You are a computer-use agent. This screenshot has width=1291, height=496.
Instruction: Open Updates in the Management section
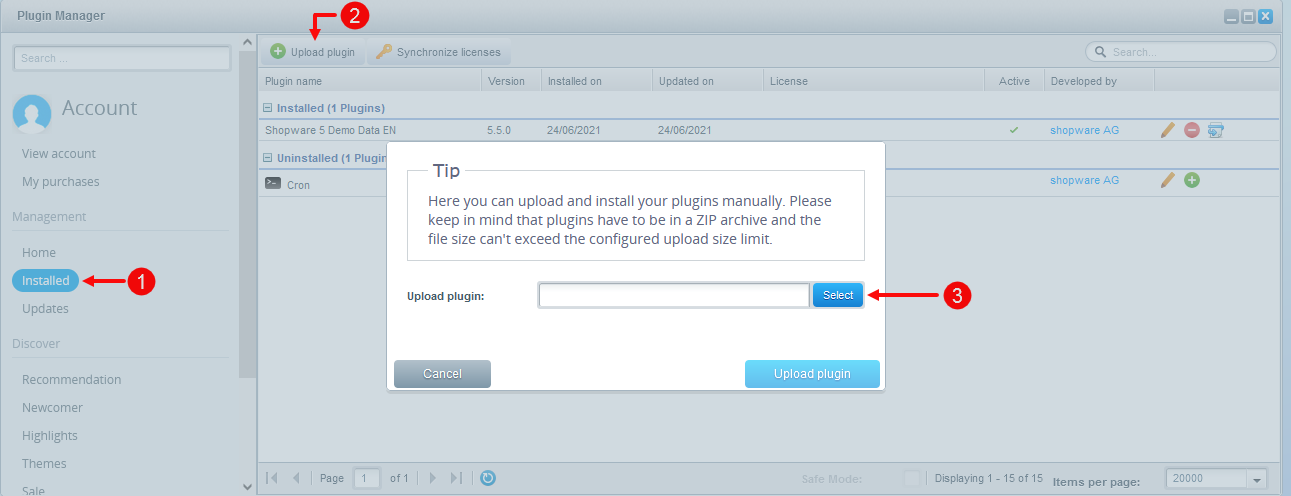pos(45,309)
